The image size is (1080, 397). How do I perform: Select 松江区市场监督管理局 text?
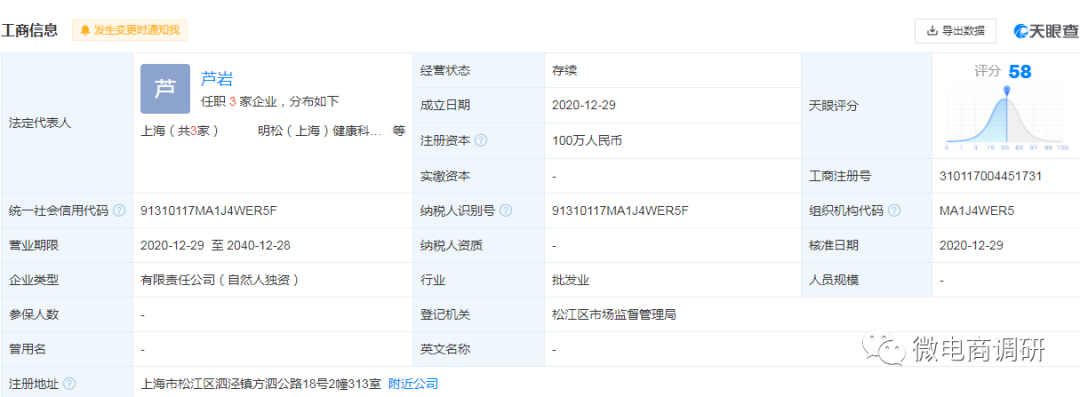(614, 315)
